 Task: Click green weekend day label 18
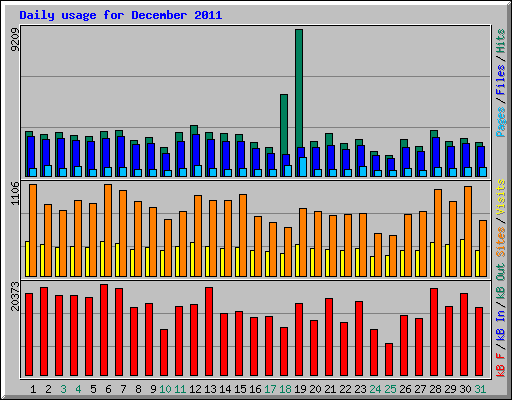tap(285, 389)
